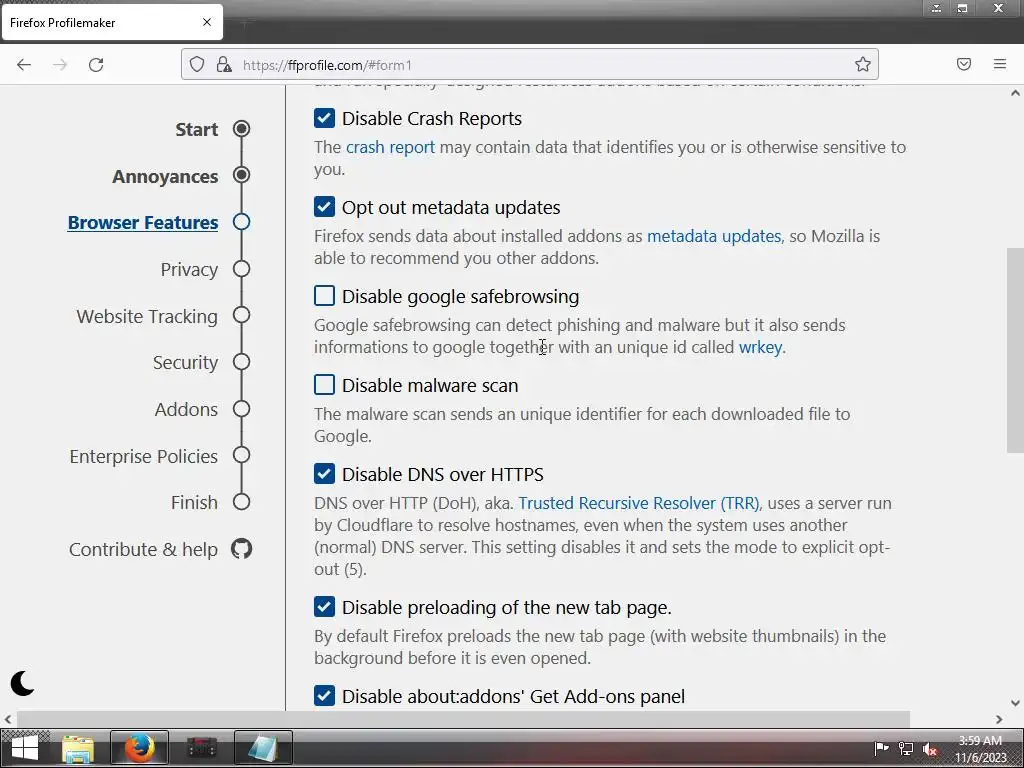Go back using the back arrow icon
Screen dimensions: 1024x768
tap(24, 65)
